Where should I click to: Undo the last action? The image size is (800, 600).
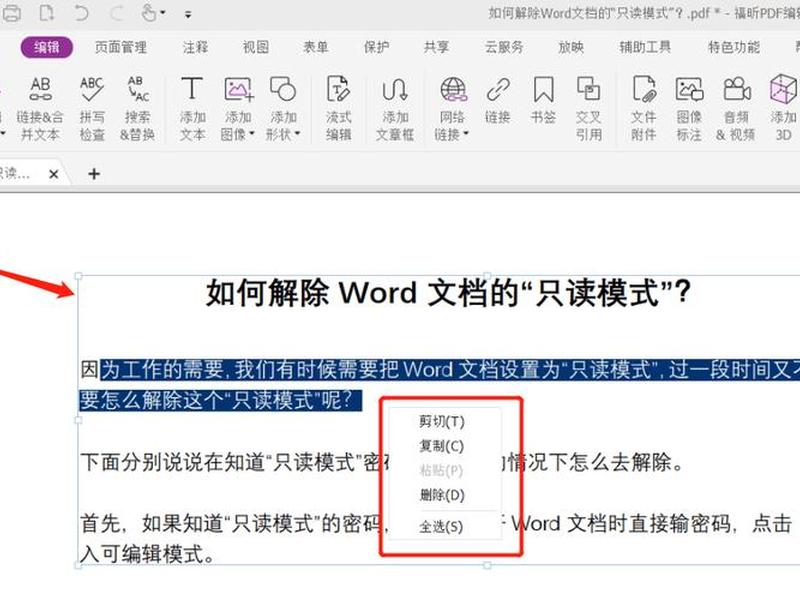point(81,13)
